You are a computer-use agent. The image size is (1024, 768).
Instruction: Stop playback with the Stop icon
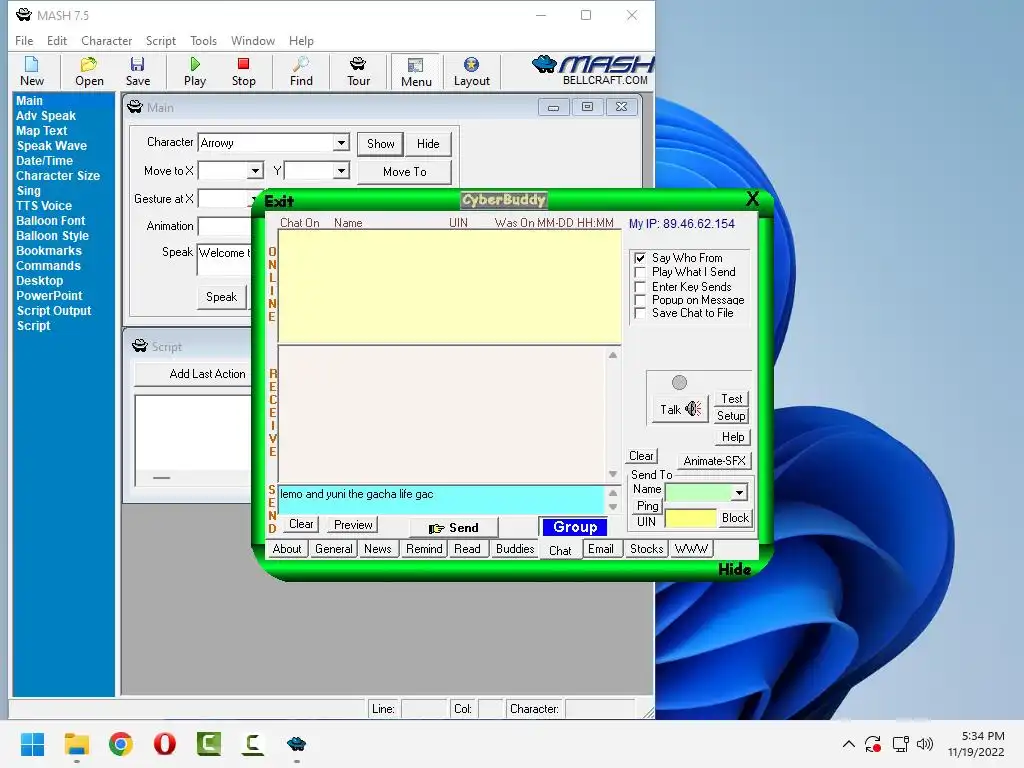244,71
